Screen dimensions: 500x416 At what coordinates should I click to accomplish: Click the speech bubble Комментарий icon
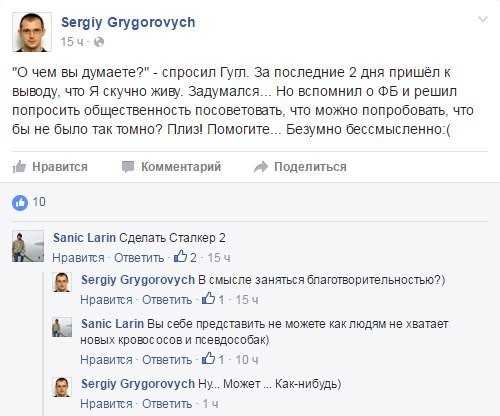(x=128, y=166)
